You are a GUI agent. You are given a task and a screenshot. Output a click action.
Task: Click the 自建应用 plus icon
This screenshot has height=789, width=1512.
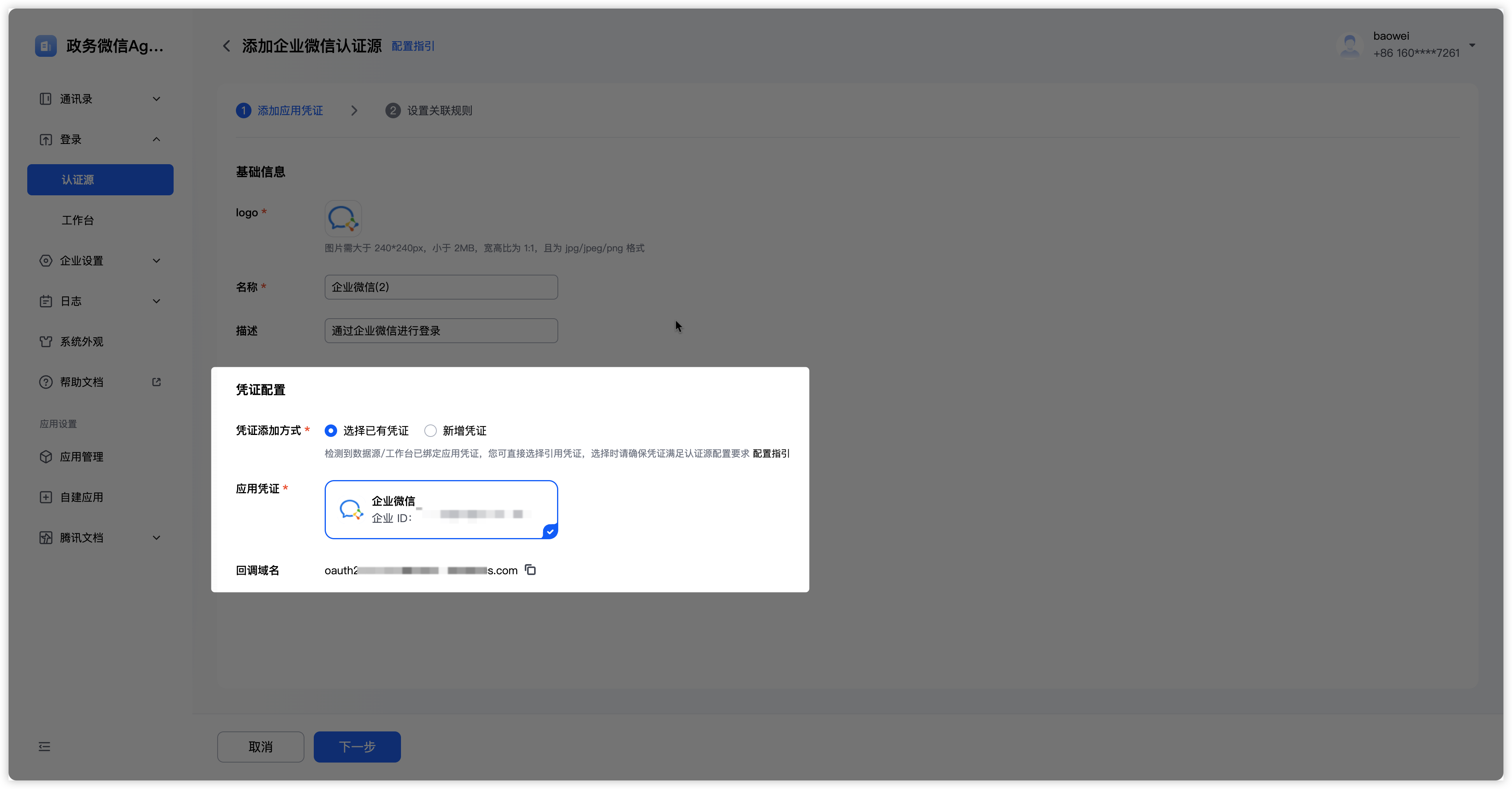tap(46, 497)
